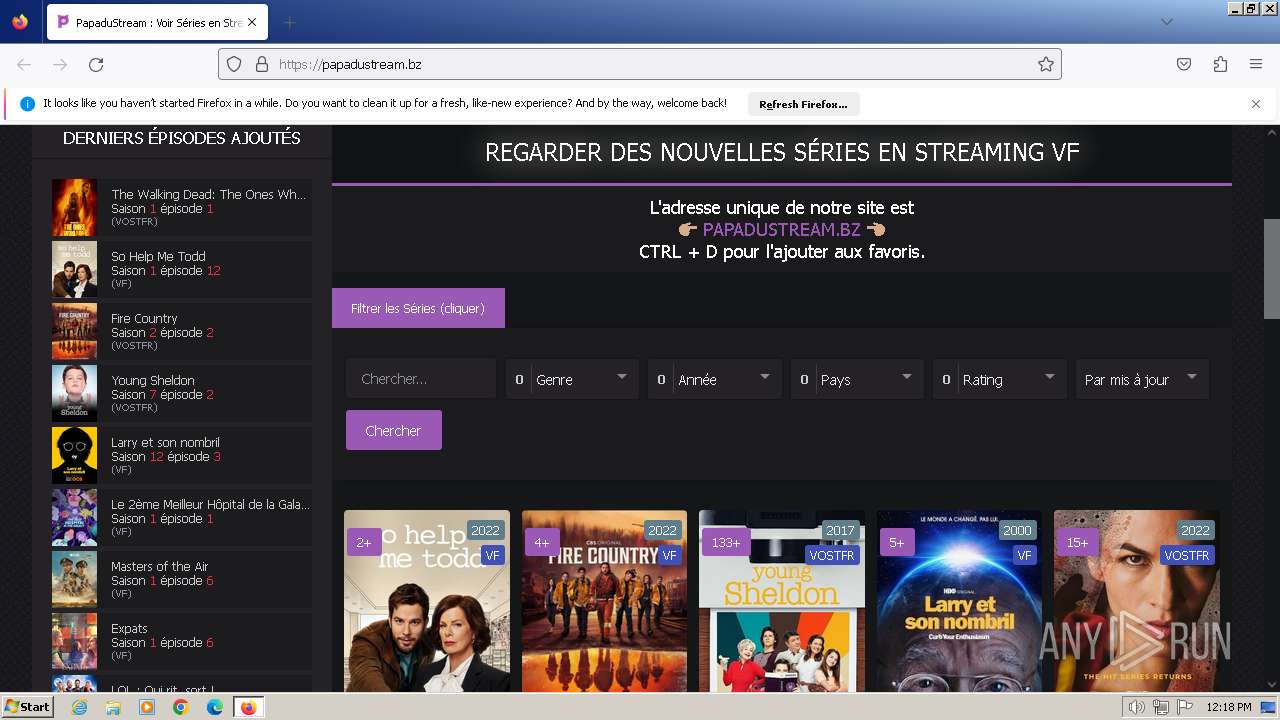Go back using browser back arrow
Screen dimensions: 1280x720
[24, 64]
